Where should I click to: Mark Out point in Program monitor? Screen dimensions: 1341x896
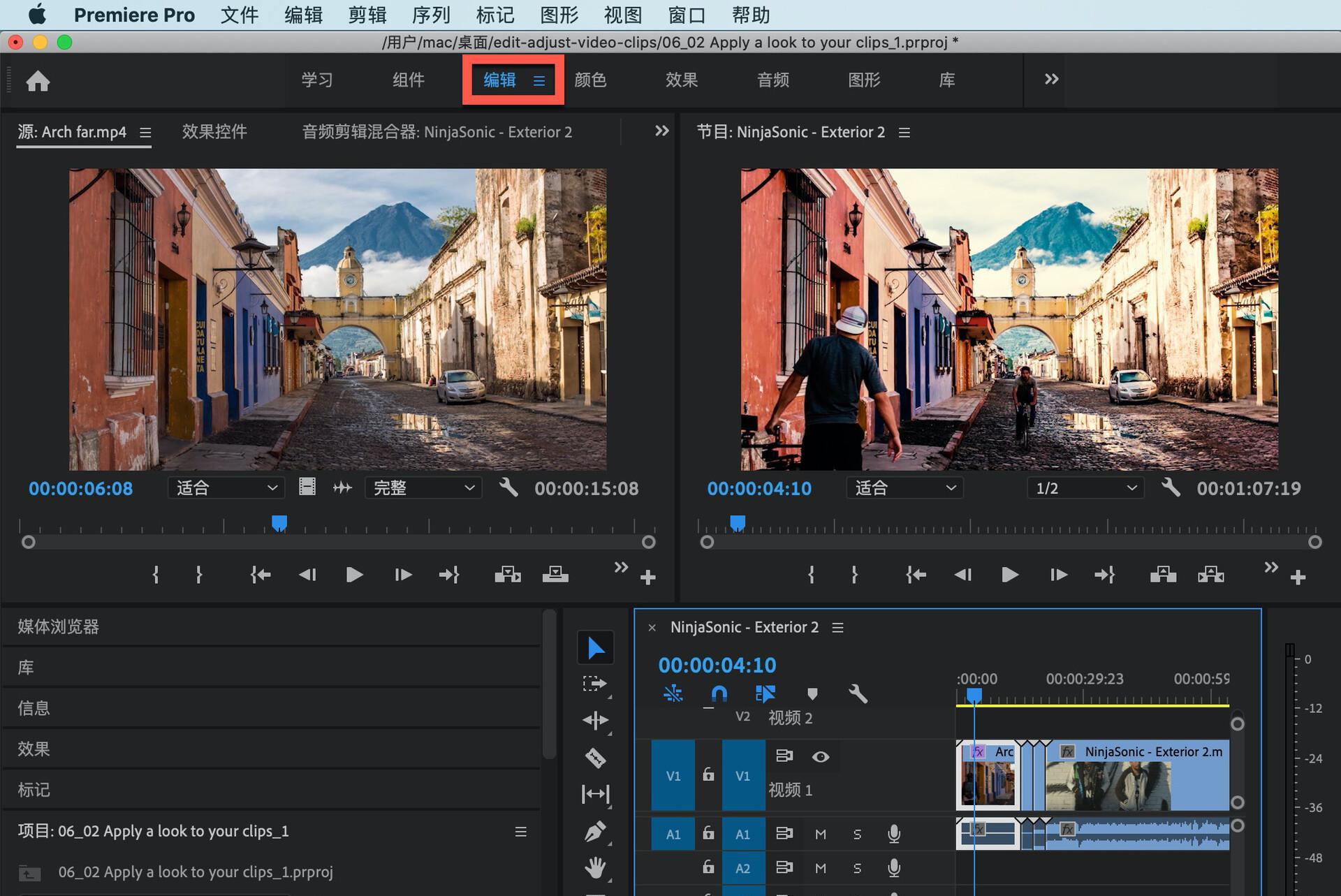pyautogui.click(x=854, y=575)
